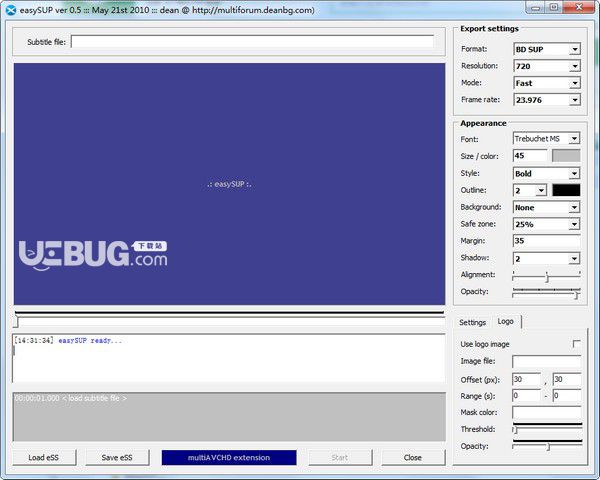Image resolution: width=600 pixels, height=480 pixels.
Task: Open the multiAVCHD extension button
Action: pyautogui.click(x=229, y=457)
